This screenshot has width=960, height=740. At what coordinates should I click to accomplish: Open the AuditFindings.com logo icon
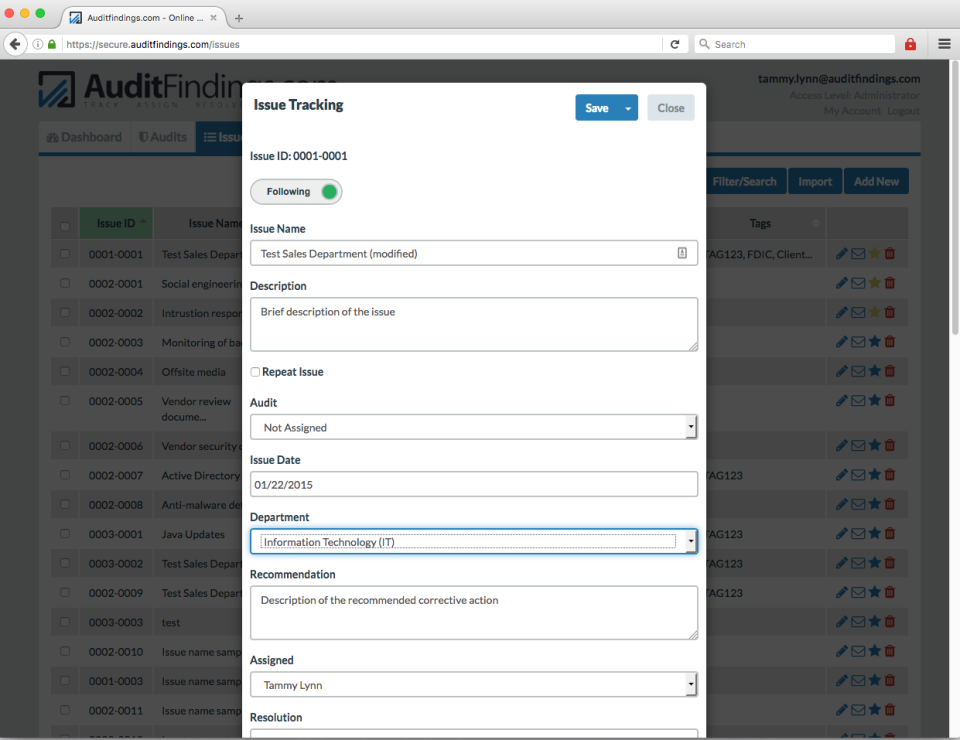pyautogui.click(x=58, y=91)
